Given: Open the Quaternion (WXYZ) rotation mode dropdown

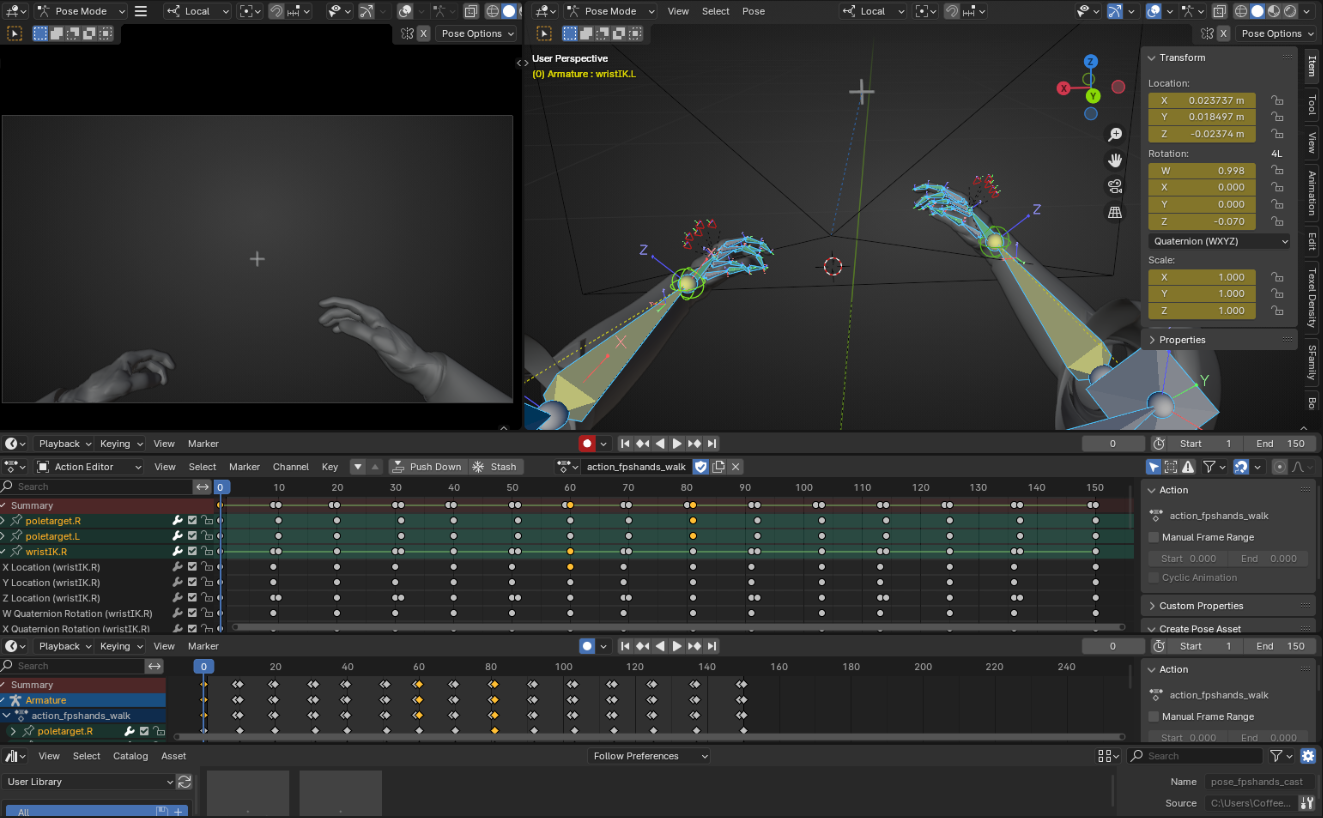Looking at the screenshot, I should pyautogui.click(x=1220, y=241).
